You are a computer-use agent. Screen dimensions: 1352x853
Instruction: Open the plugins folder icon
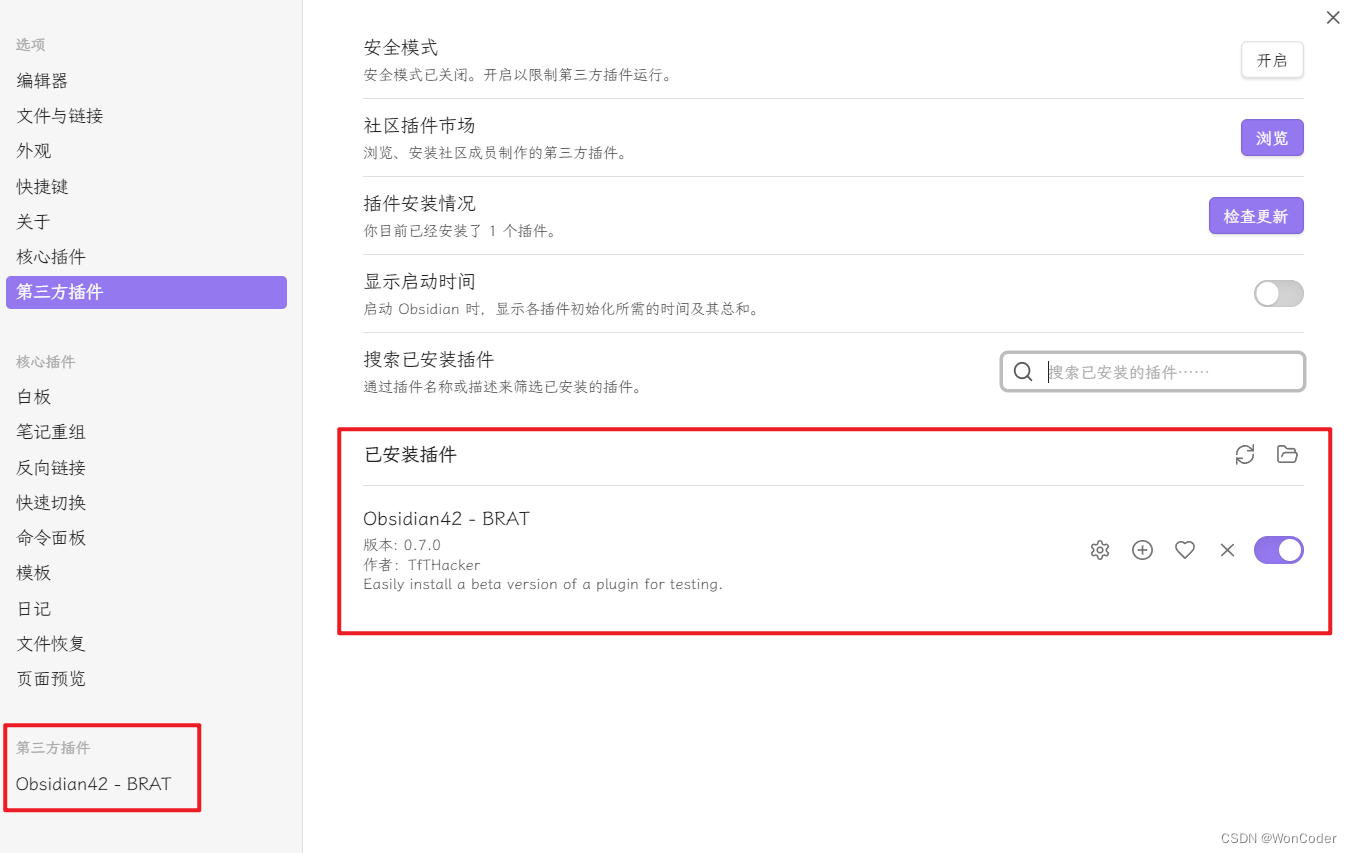[x=1287, y=455]
